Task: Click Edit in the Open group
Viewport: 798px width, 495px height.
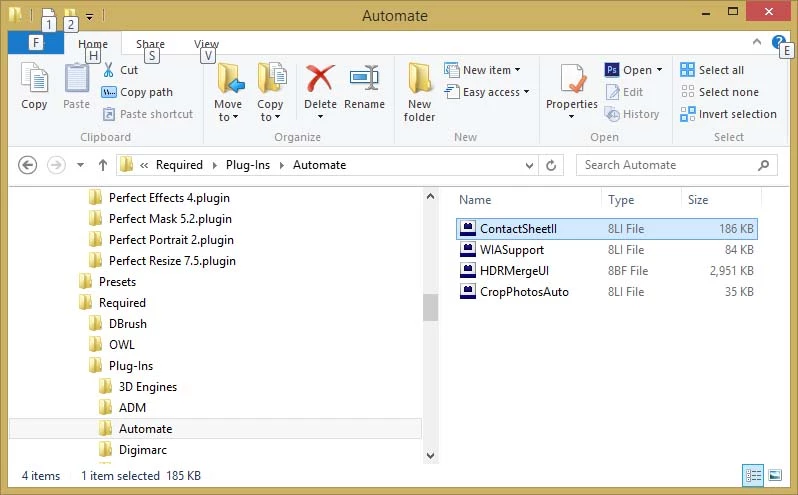Action: [x=624, y=92]
